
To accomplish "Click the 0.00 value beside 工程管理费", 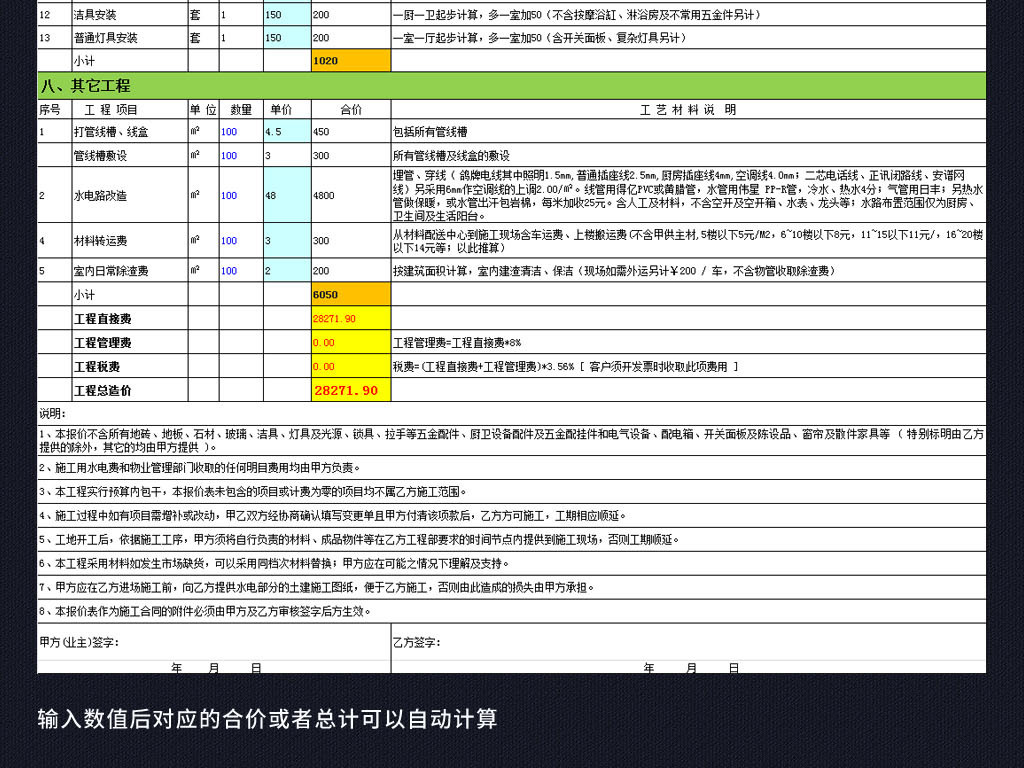I will (351, 342).
